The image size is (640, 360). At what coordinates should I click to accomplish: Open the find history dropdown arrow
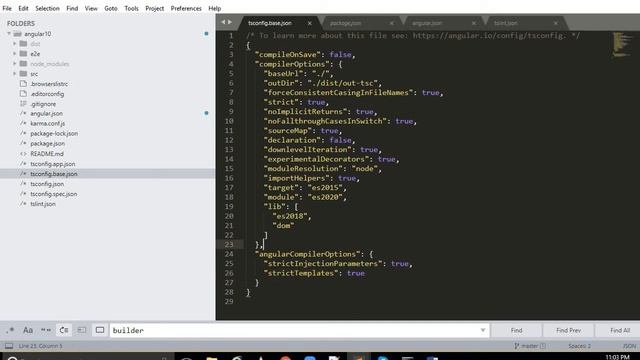click(483, 330)
